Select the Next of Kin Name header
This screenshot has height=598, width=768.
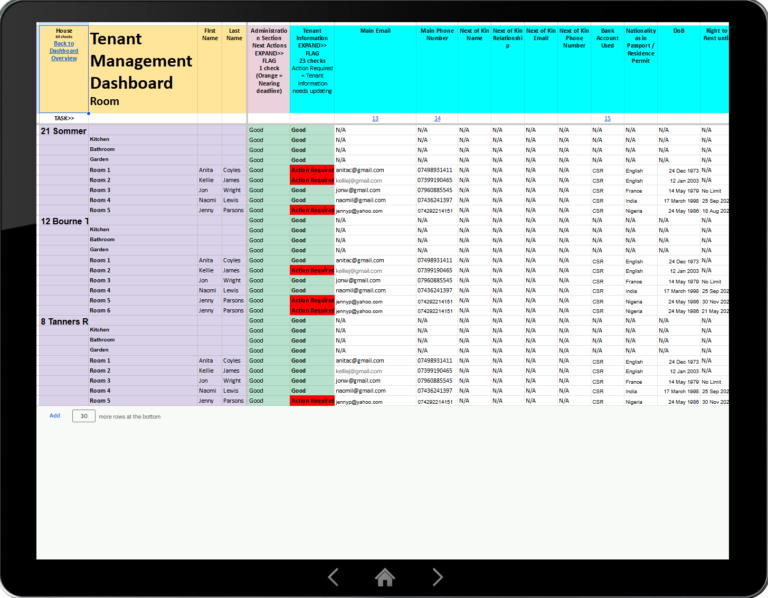point(474,69)
